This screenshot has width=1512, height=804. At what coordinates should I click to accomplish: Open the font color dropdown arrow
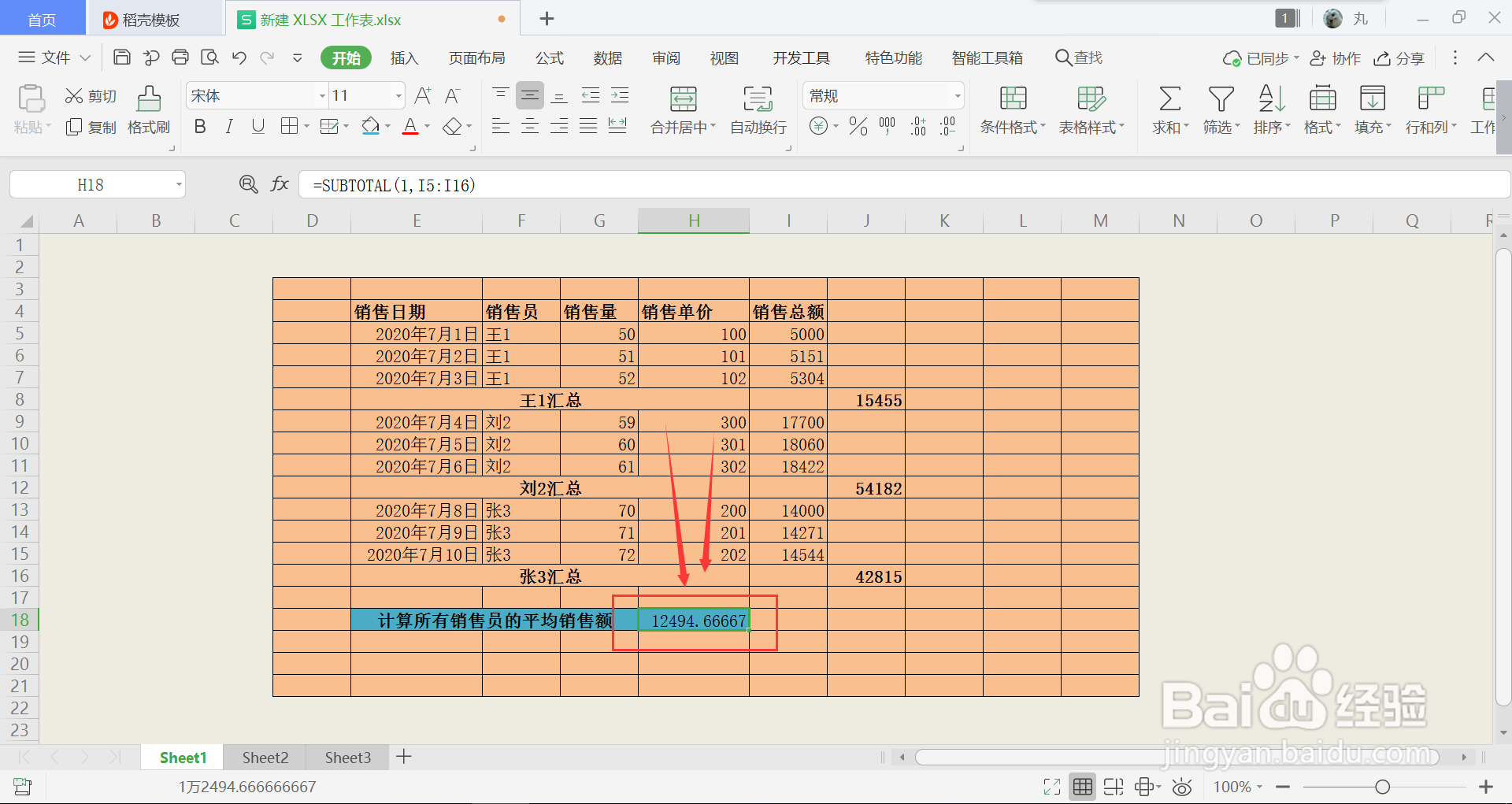pos(428,127)
